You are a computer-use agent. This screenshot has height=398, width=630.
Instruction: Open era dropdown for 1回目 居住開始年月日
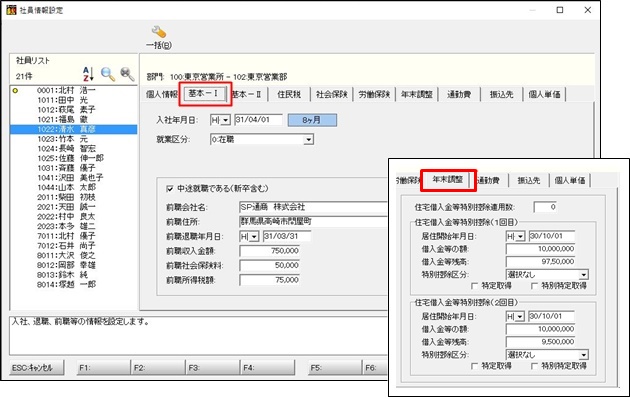520,237
